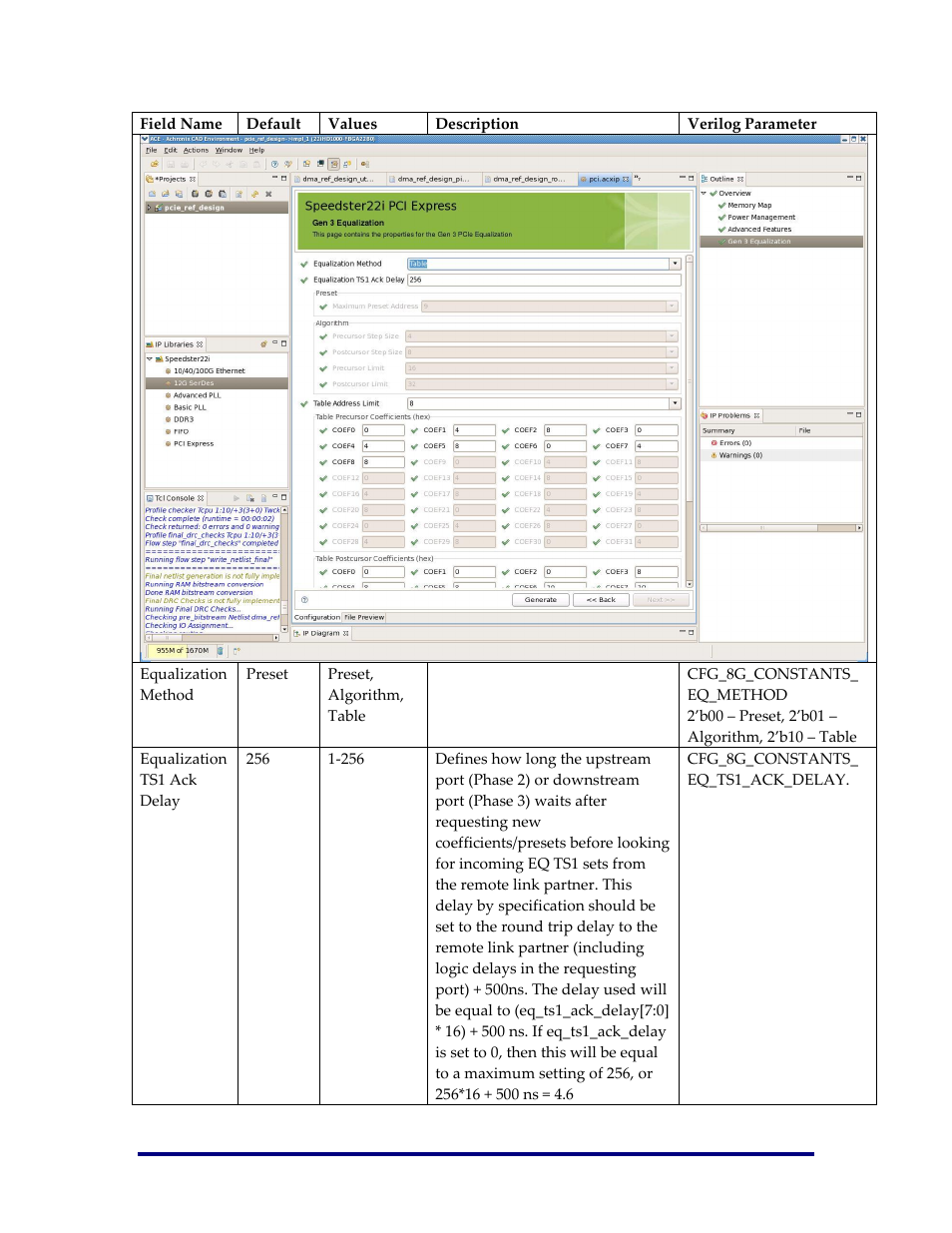Click the blue help question-mark toolbar icon
Image resolution: width=952 pixels, height=1233 pixels.
pos(274,164)
